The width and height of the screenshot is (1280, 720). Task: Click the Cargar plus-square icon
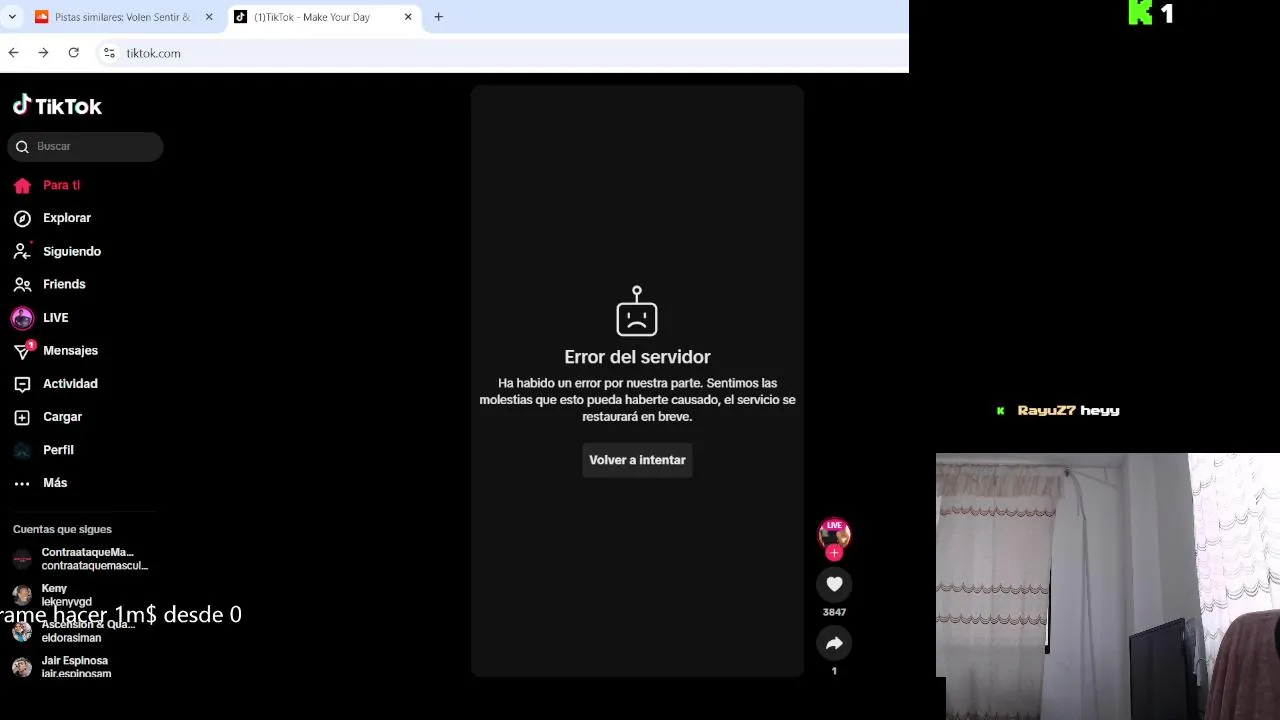point(22,417)
